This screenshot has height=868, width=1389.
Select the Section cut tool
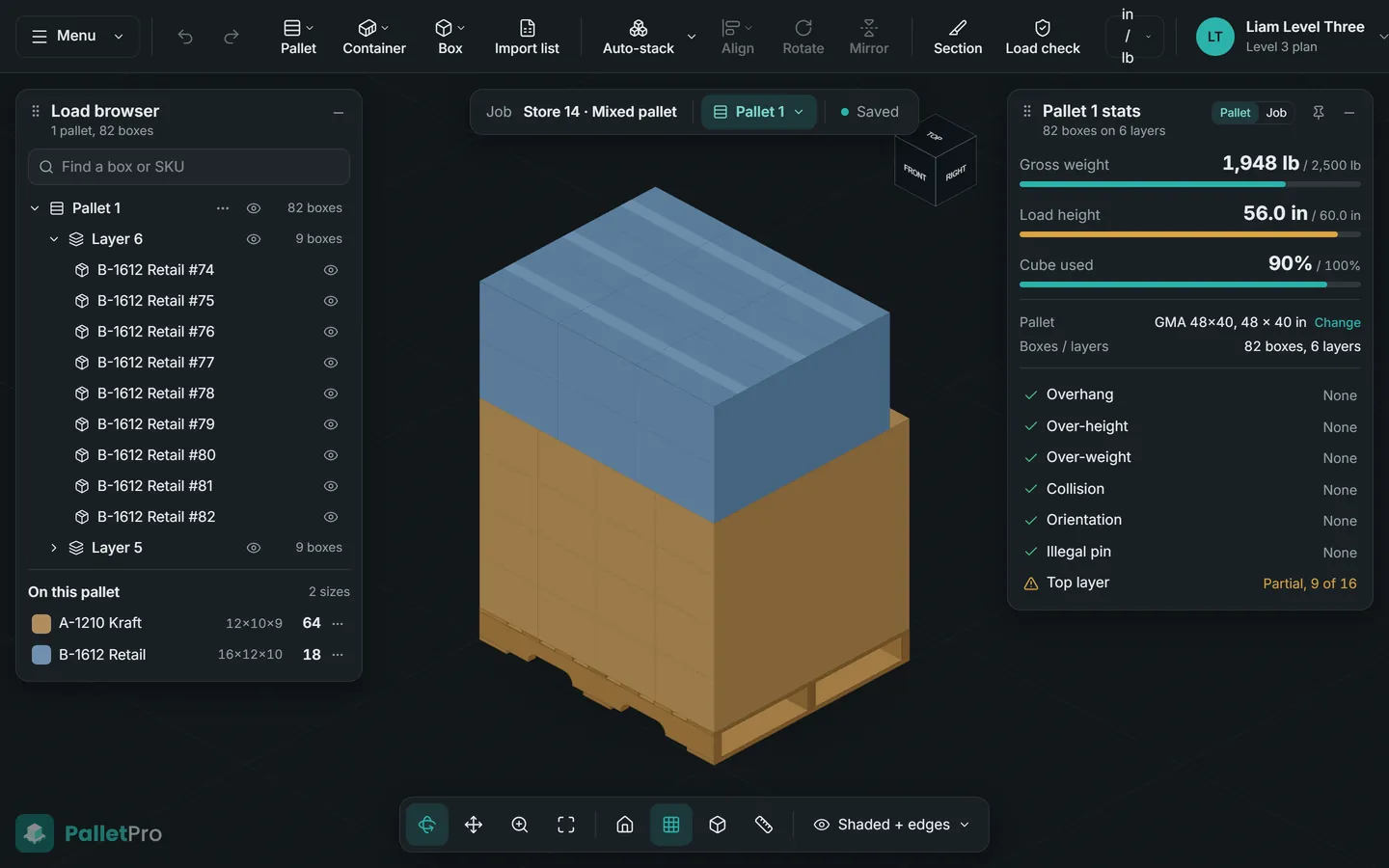[x=958, y=37]
